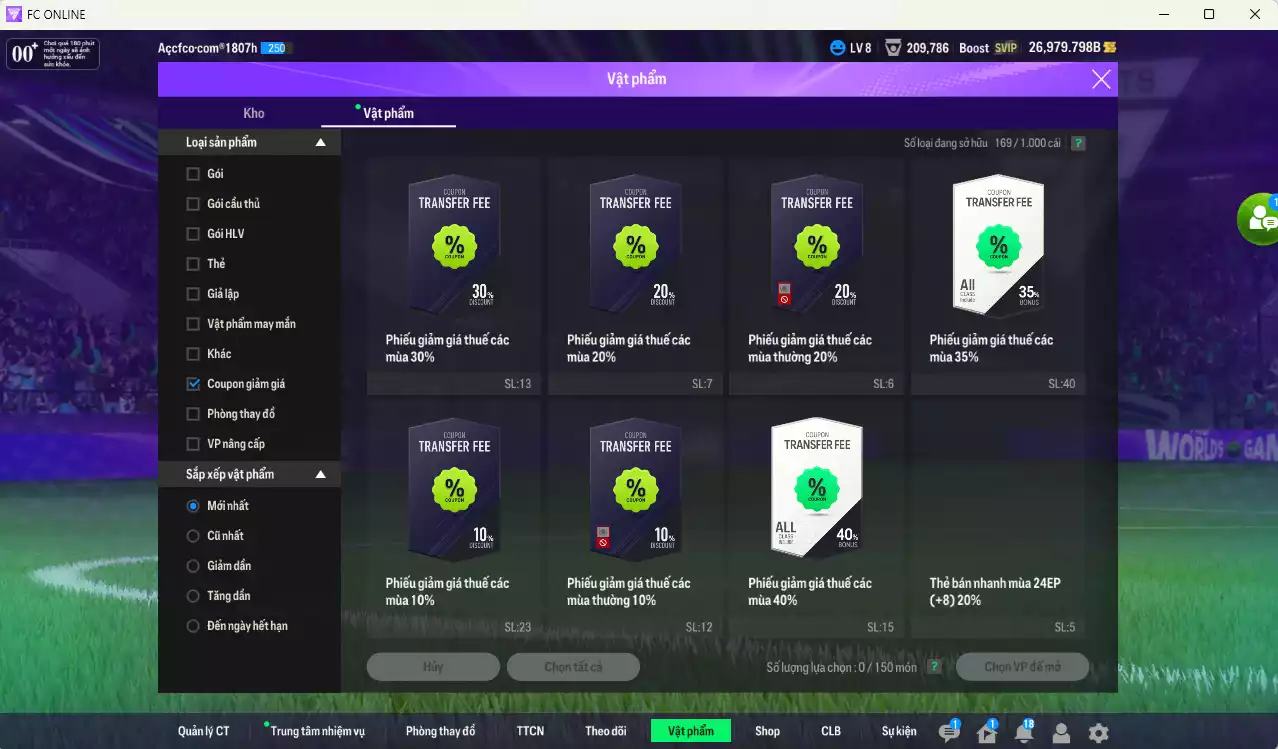Image resolution: width=1278 pixels, height=749 pixels.
Task: Check the Gói filter checkbox
Action: (x=193, y=174)
